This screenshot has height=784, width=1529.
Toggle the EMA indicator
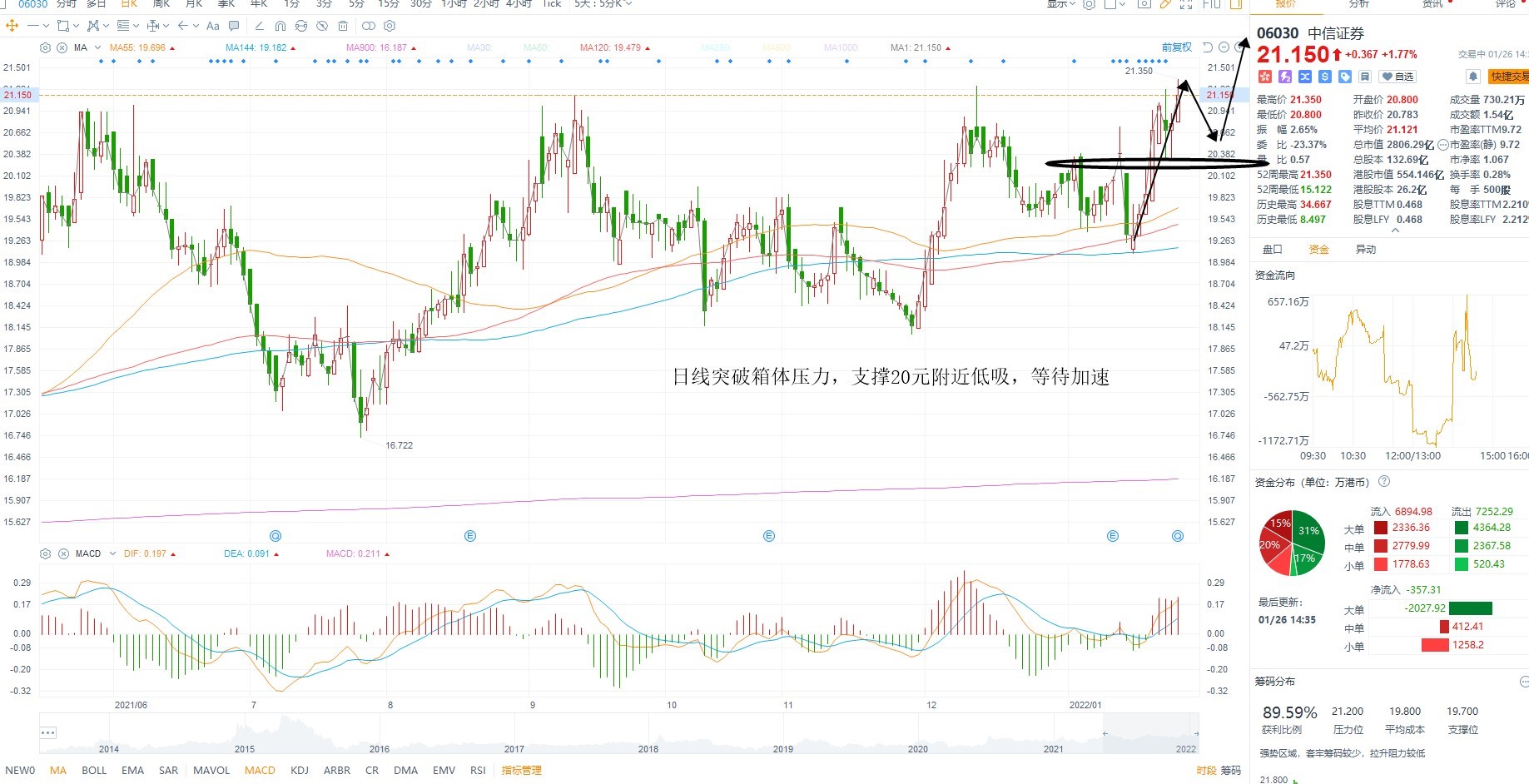(x=132, y=771)
